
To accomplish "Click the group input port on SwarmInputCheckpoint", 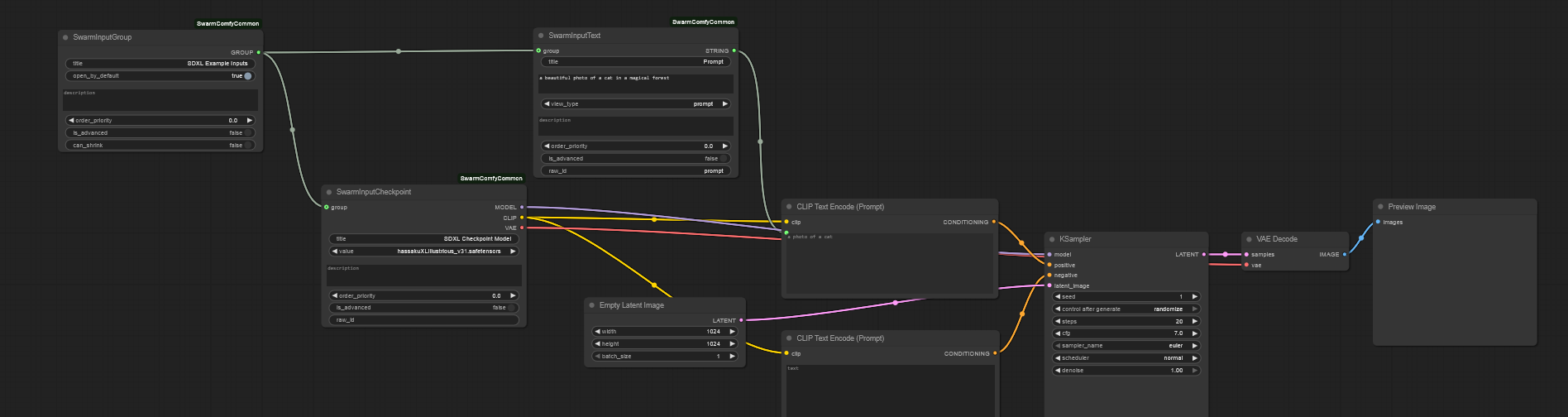I will click(327, 207).
